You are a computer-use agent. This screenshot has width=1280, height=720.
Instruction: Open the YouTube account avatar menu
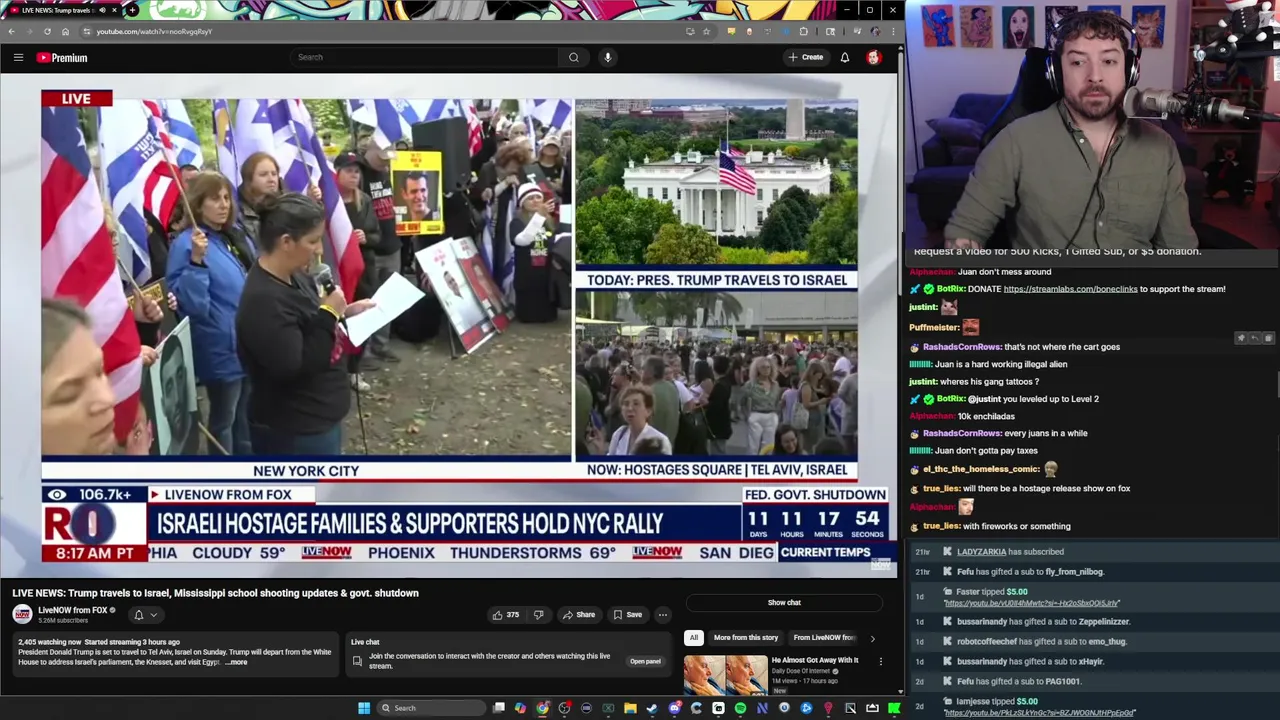tap(874, 58)
